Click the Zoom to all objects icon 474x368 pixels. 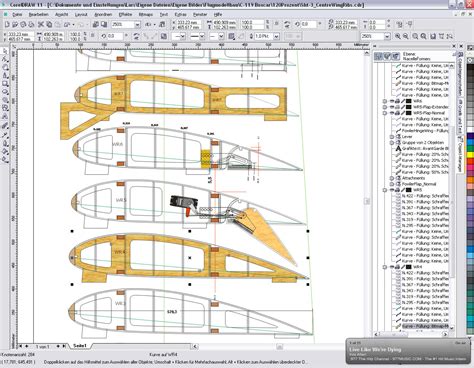(424, 36)
